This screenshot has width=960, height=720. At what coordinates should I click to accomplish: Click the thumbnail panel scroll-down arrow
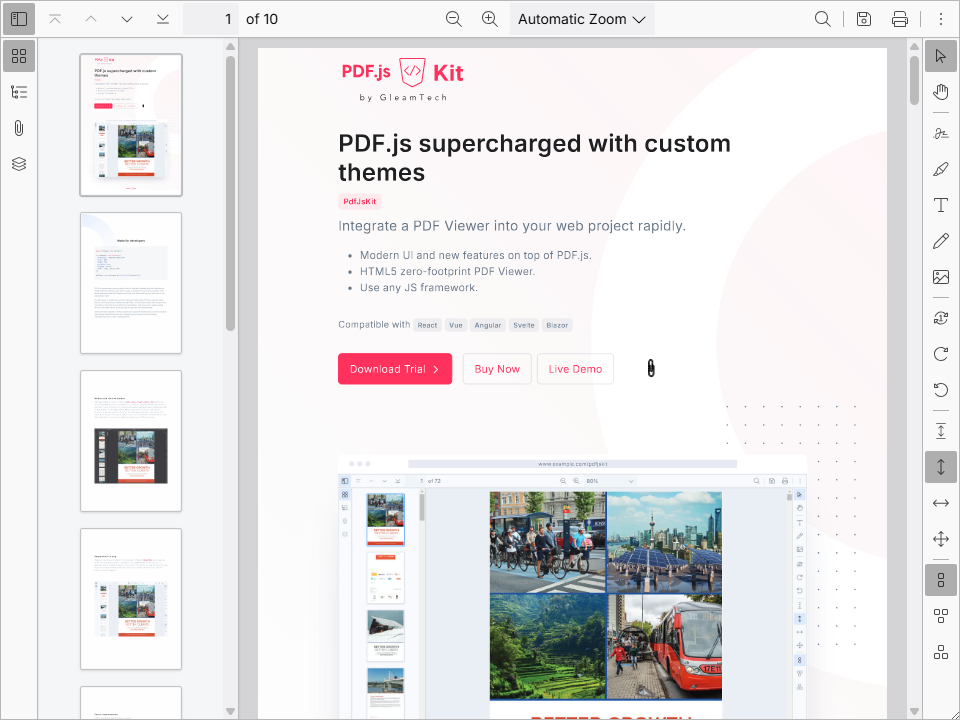[x=231, y=711]
